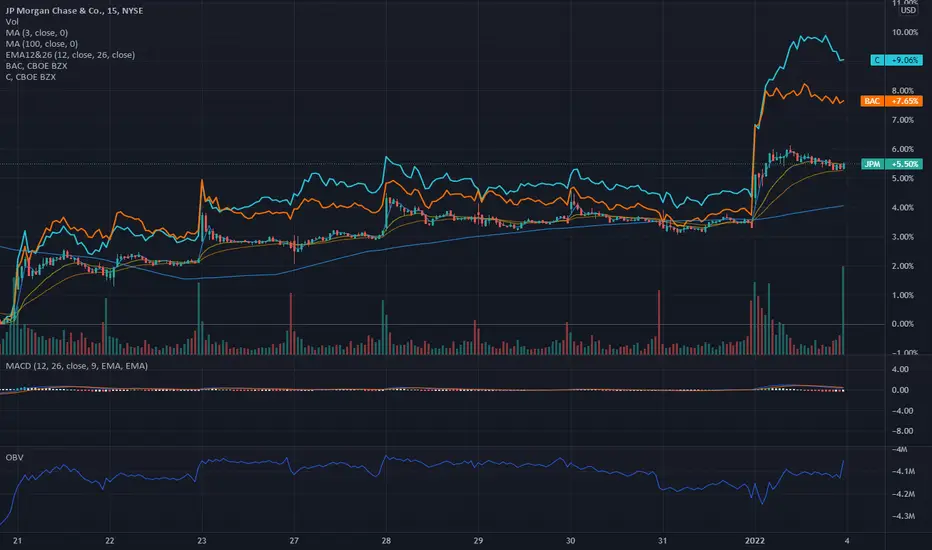
Task: Click the BAC +7.65% price label
Action: [x=892, y=101]
